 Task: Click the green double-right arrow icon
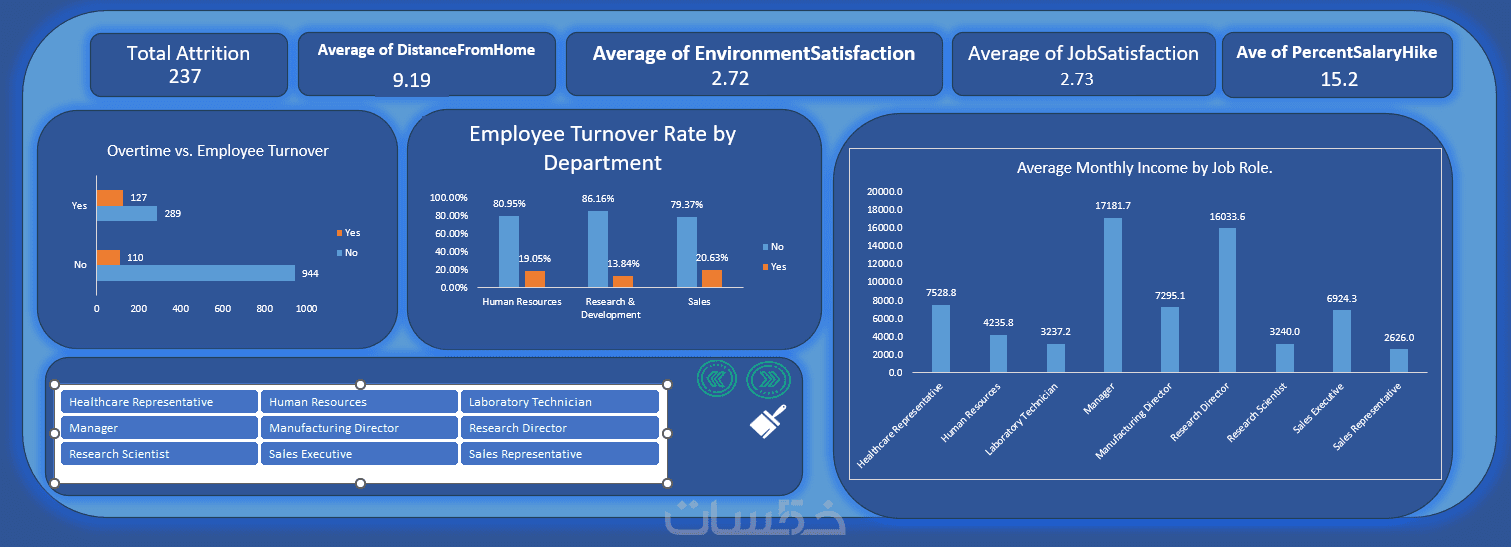[x=768, y=378]
